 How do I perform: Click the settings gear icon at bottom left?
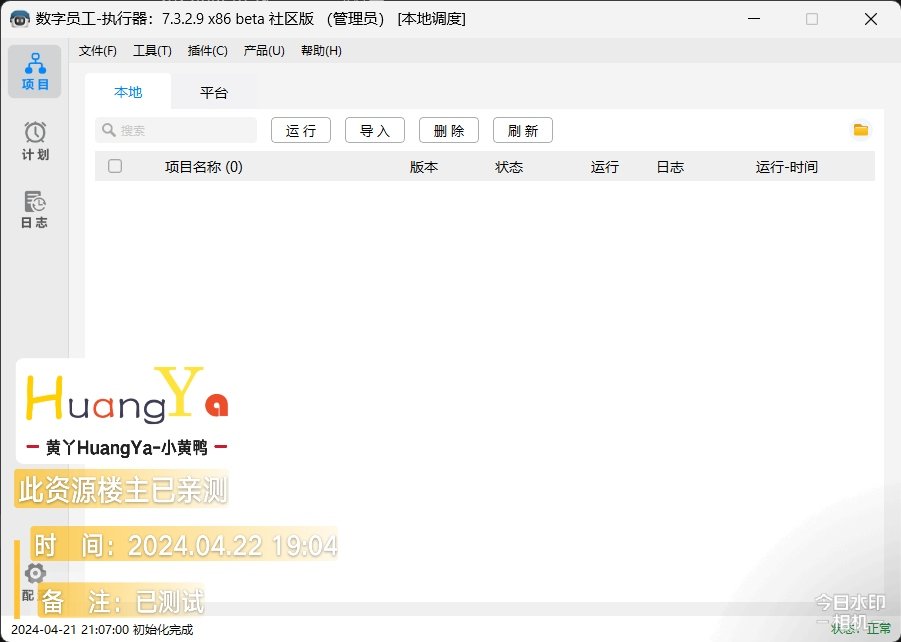pos(35,573)
